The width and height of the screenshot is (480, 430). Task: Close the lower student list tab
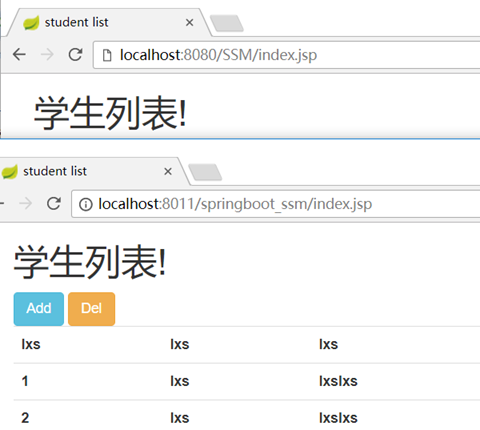[168, 171]
